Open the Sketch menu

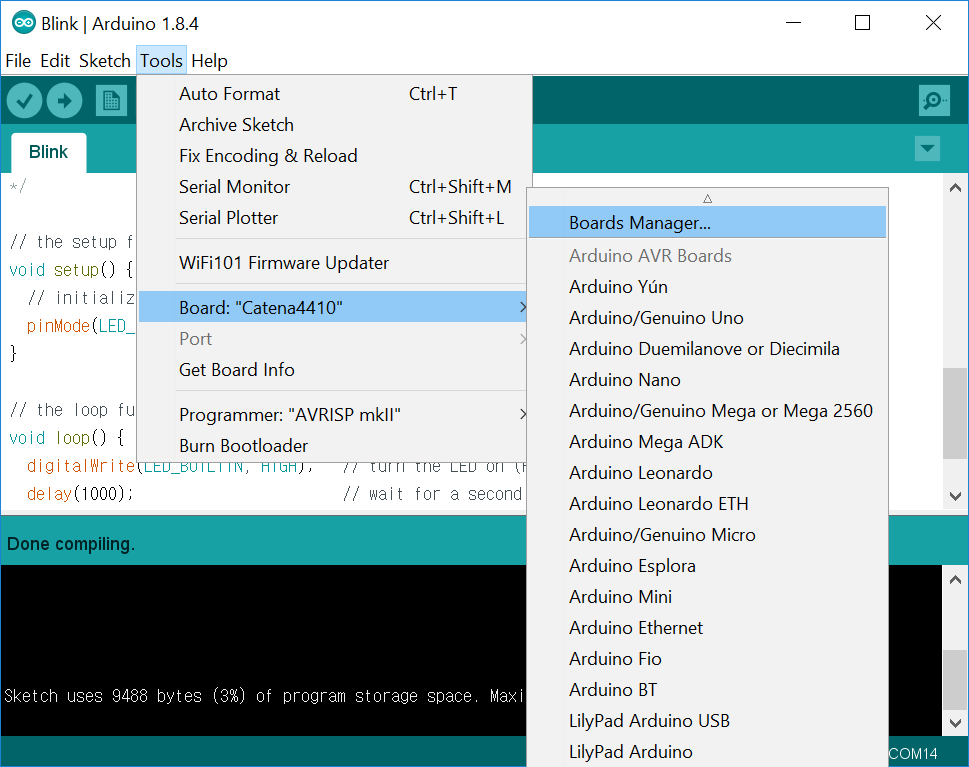pyautogui.click(x=104, y=61)
